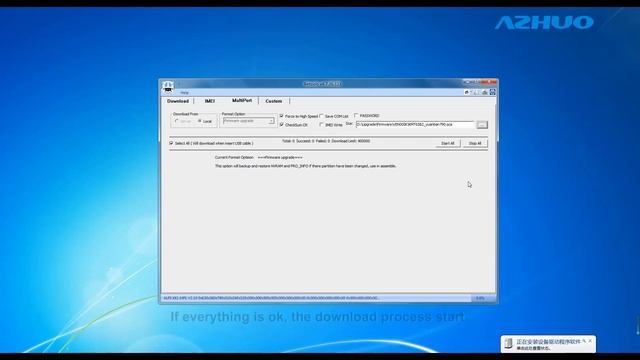
Task: Click the blue square toolbar icon at far right
Action: tap(493, 92)
